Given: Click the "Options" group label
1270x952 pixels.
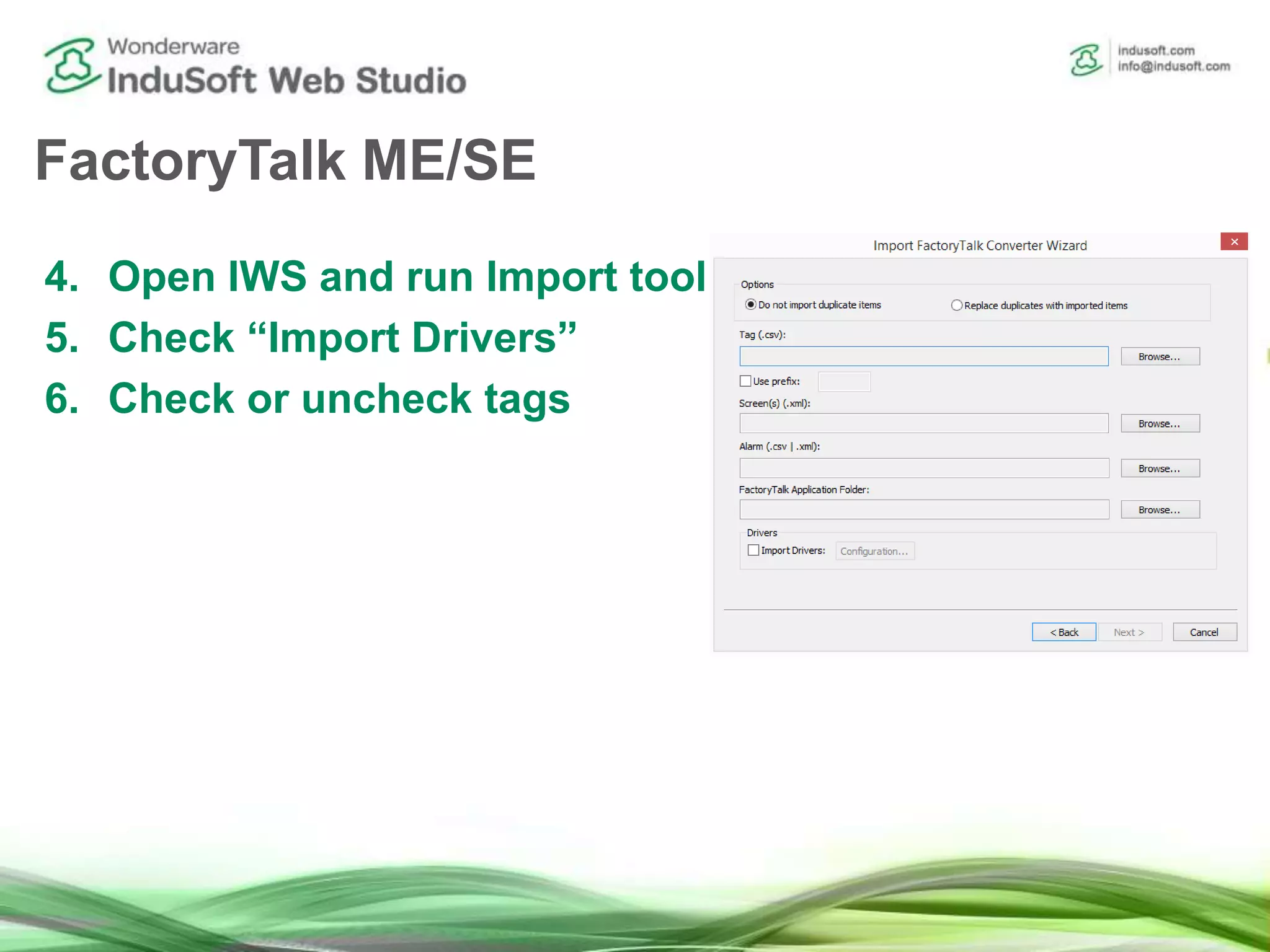Looking at the screenshot, I should tap(757, 284).
